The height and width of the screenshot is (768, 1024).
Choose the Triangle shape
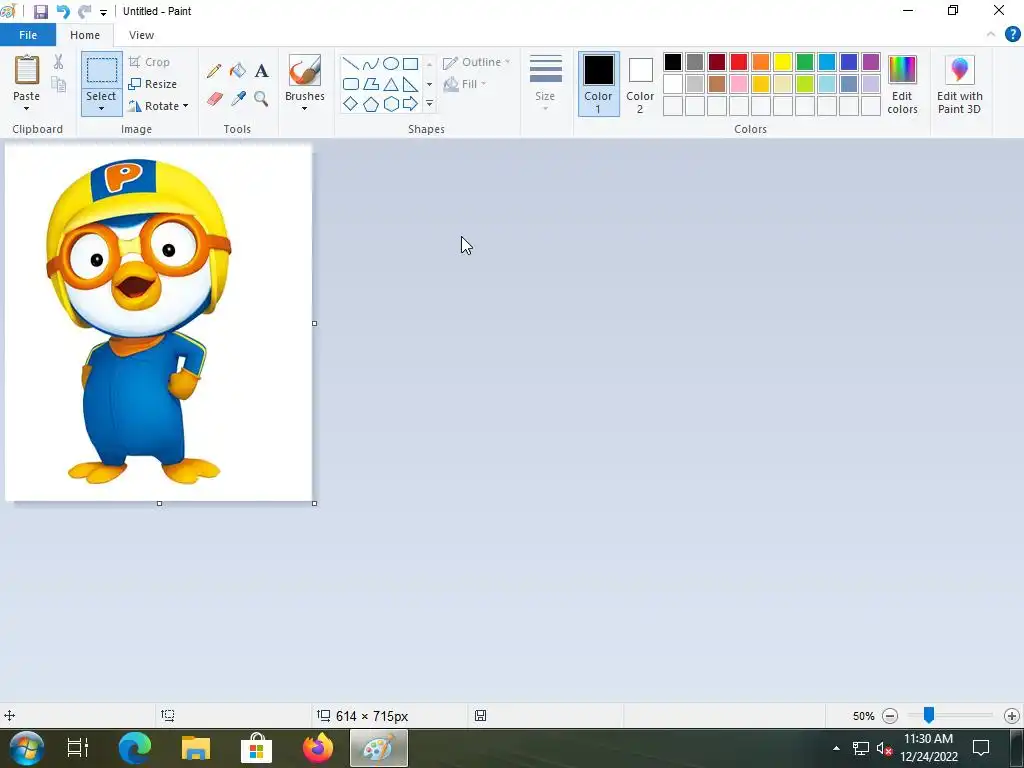pos(391,84)
